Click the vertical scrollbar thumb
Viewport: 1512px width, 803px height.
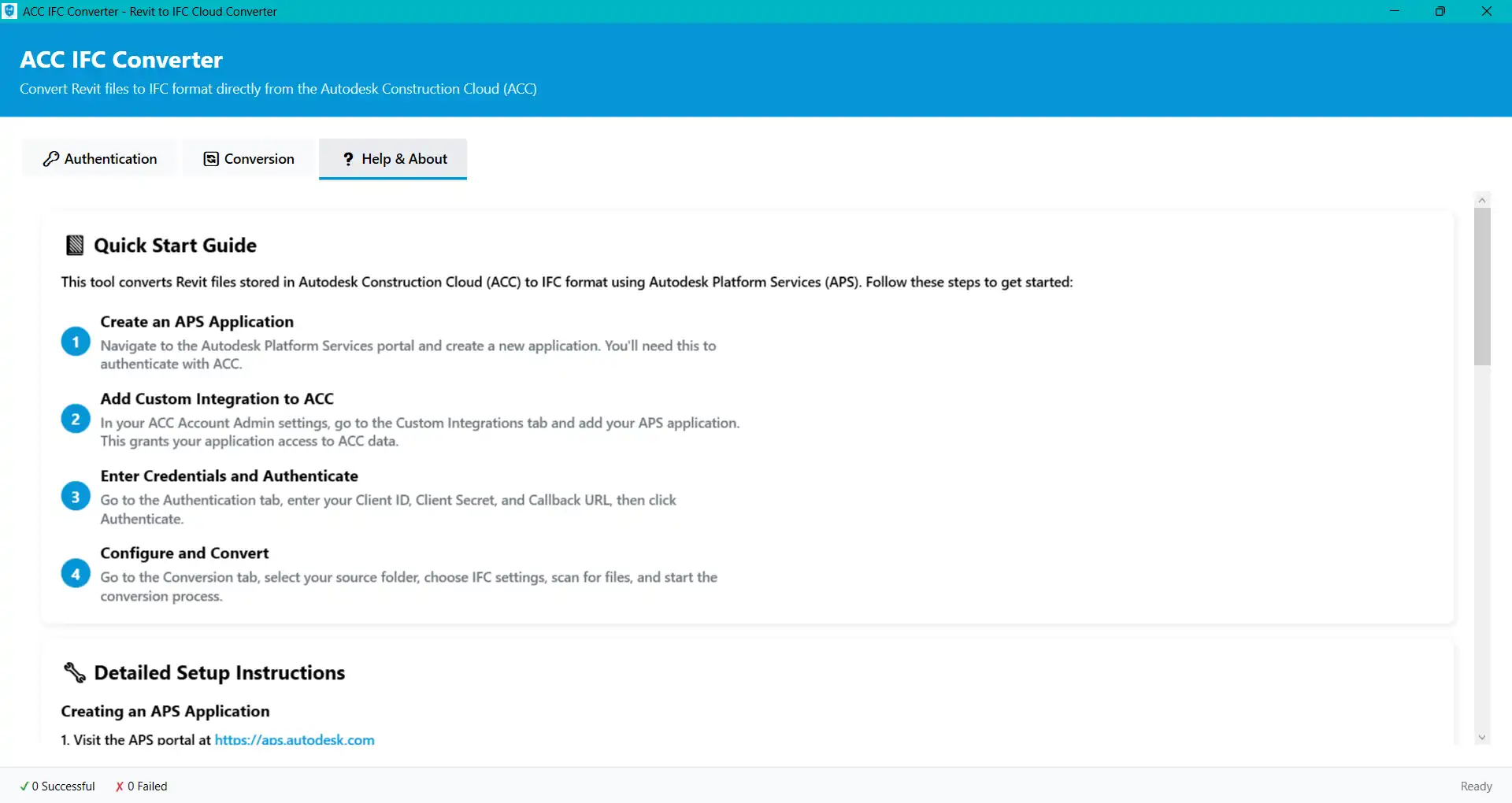click(1482, 287)
